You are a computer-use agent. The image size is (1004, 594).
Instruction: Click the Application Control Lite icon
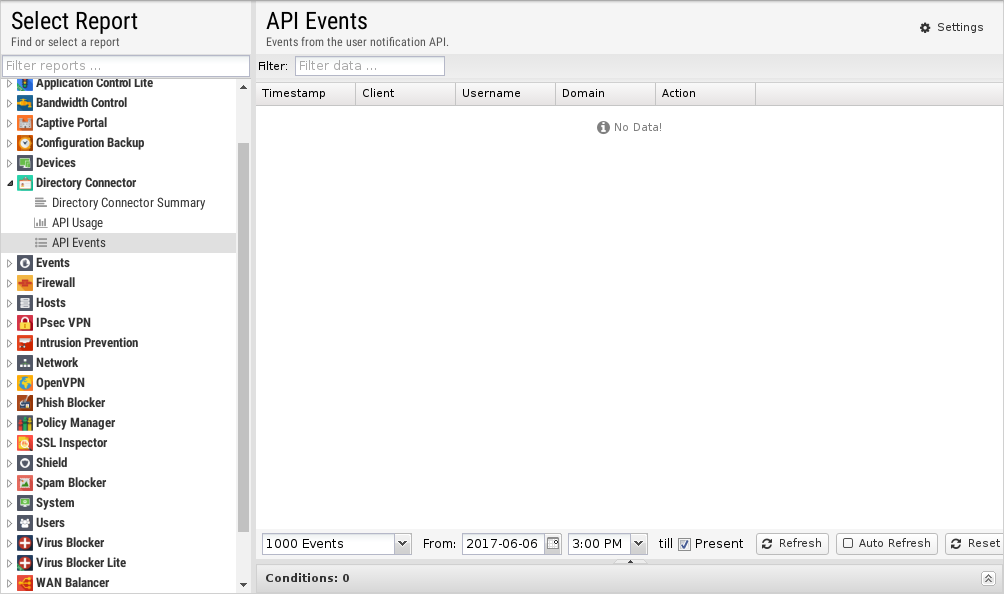(24, 84)
